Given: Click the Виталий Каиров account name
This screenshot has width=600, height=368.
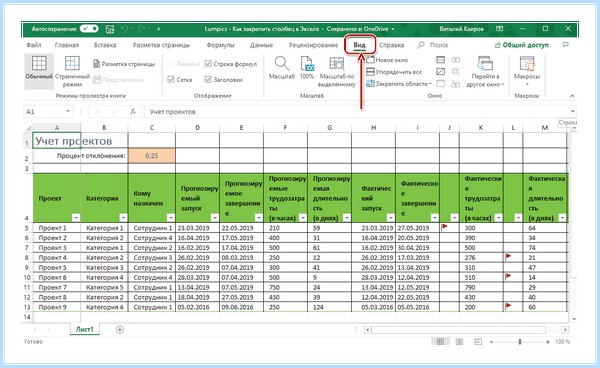Looking at the screenshot, I should tap(461, 29).
